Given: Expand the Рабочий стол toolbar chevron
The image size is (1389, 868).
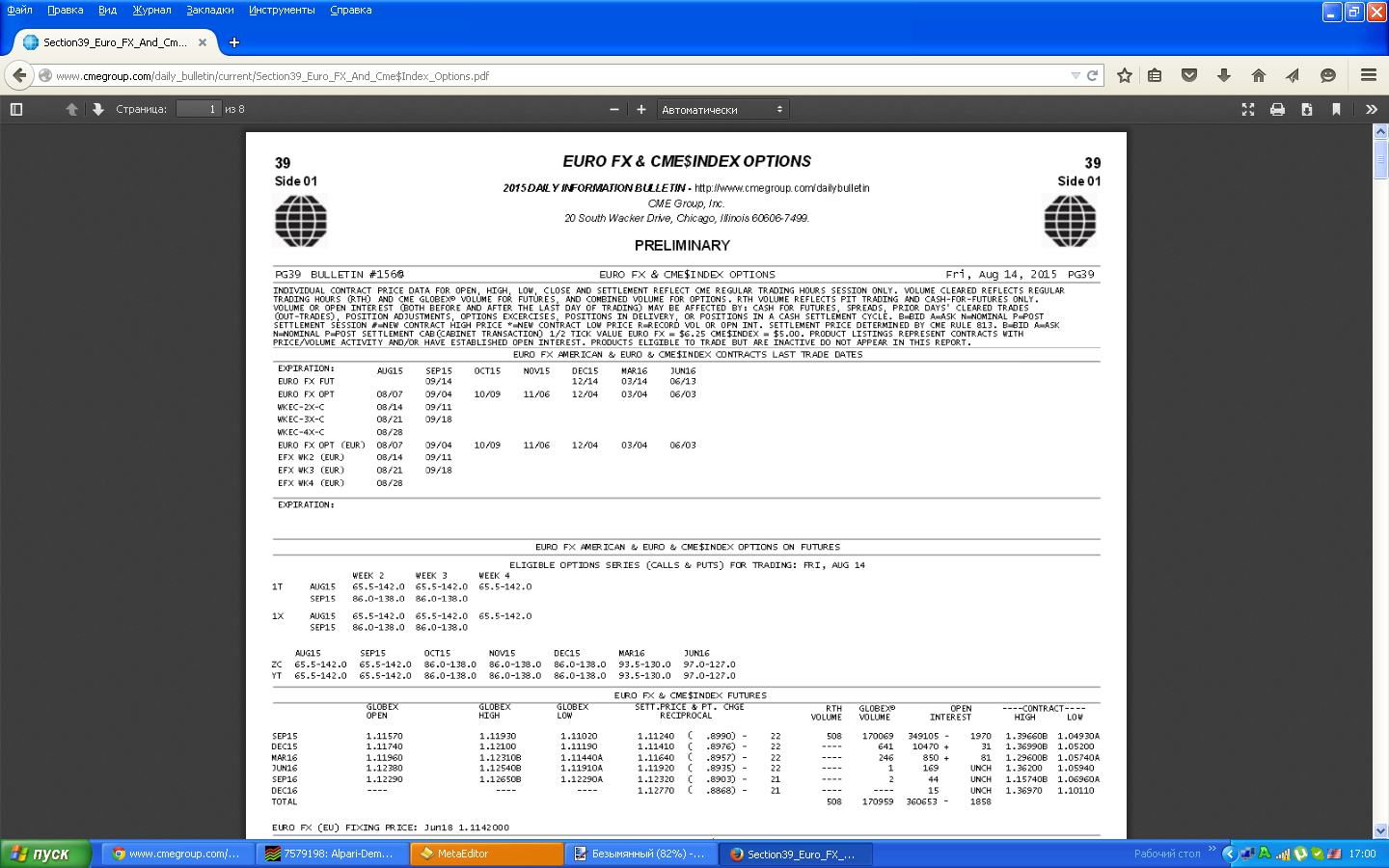Looking at the screenshot, I should point(1212,849).
